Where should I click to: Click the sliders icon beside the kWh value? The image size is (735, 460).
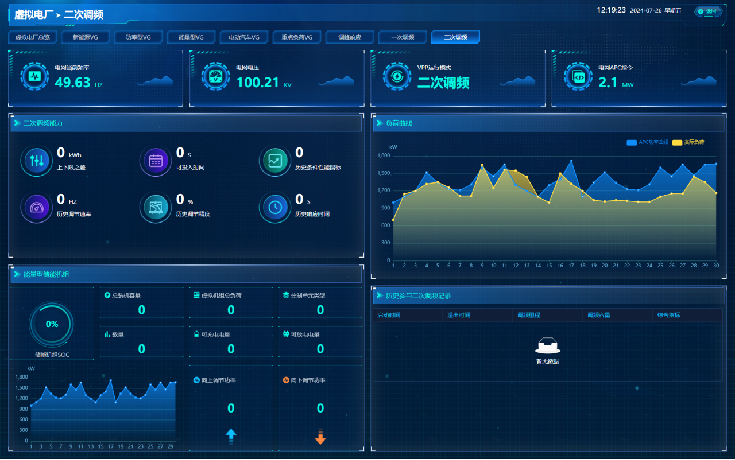pyautogui.click(x=38, y=161)
